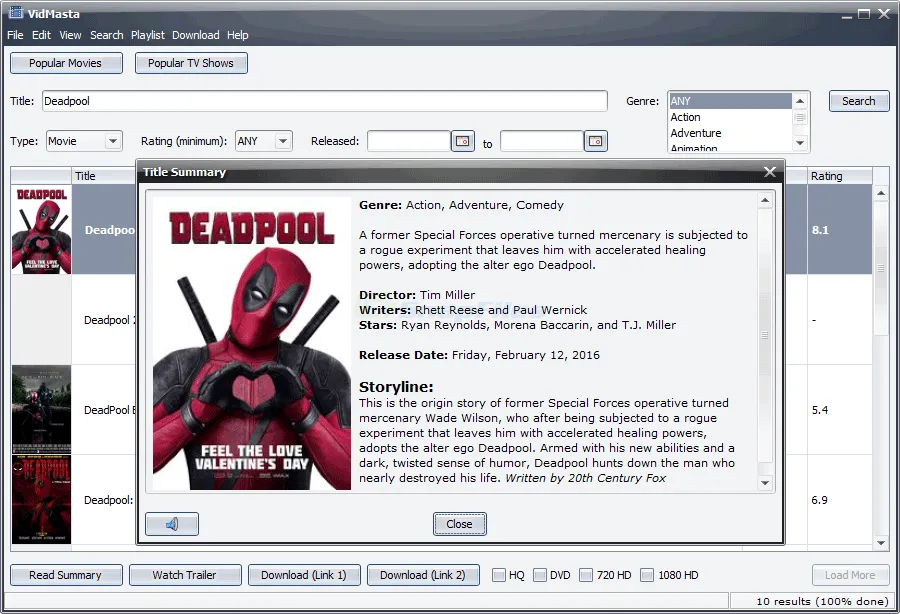Enable the DVD checkbox

tap(540, 575)
